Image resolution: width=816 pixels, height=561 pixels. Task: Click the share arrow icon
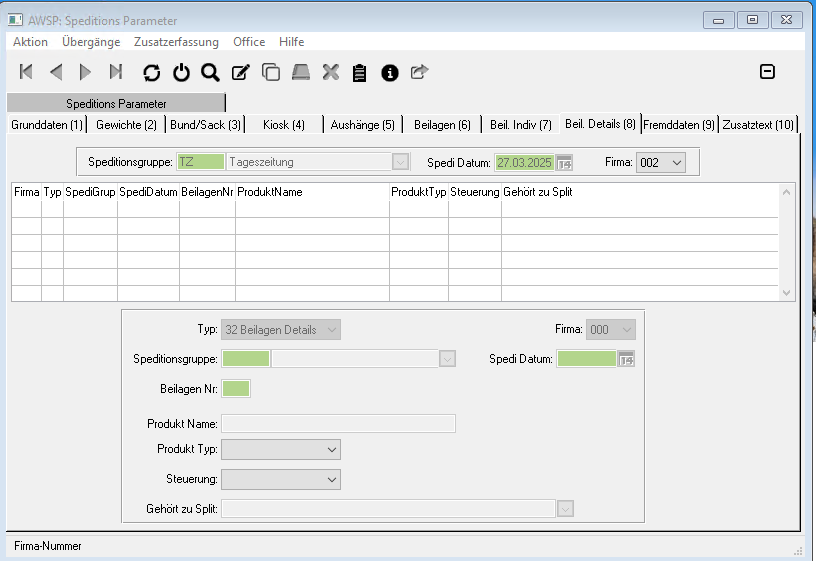point(419,72)
